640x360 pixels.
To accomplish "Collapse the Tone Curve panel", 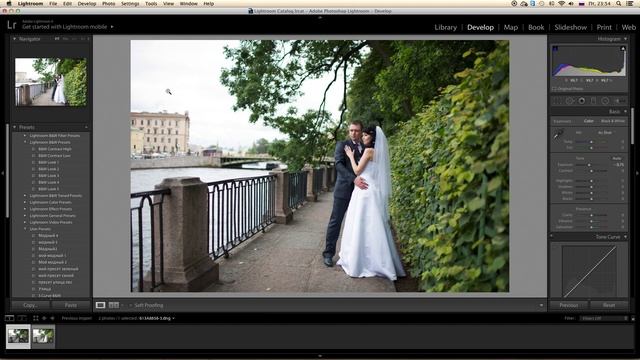I will tap(625, 237).
